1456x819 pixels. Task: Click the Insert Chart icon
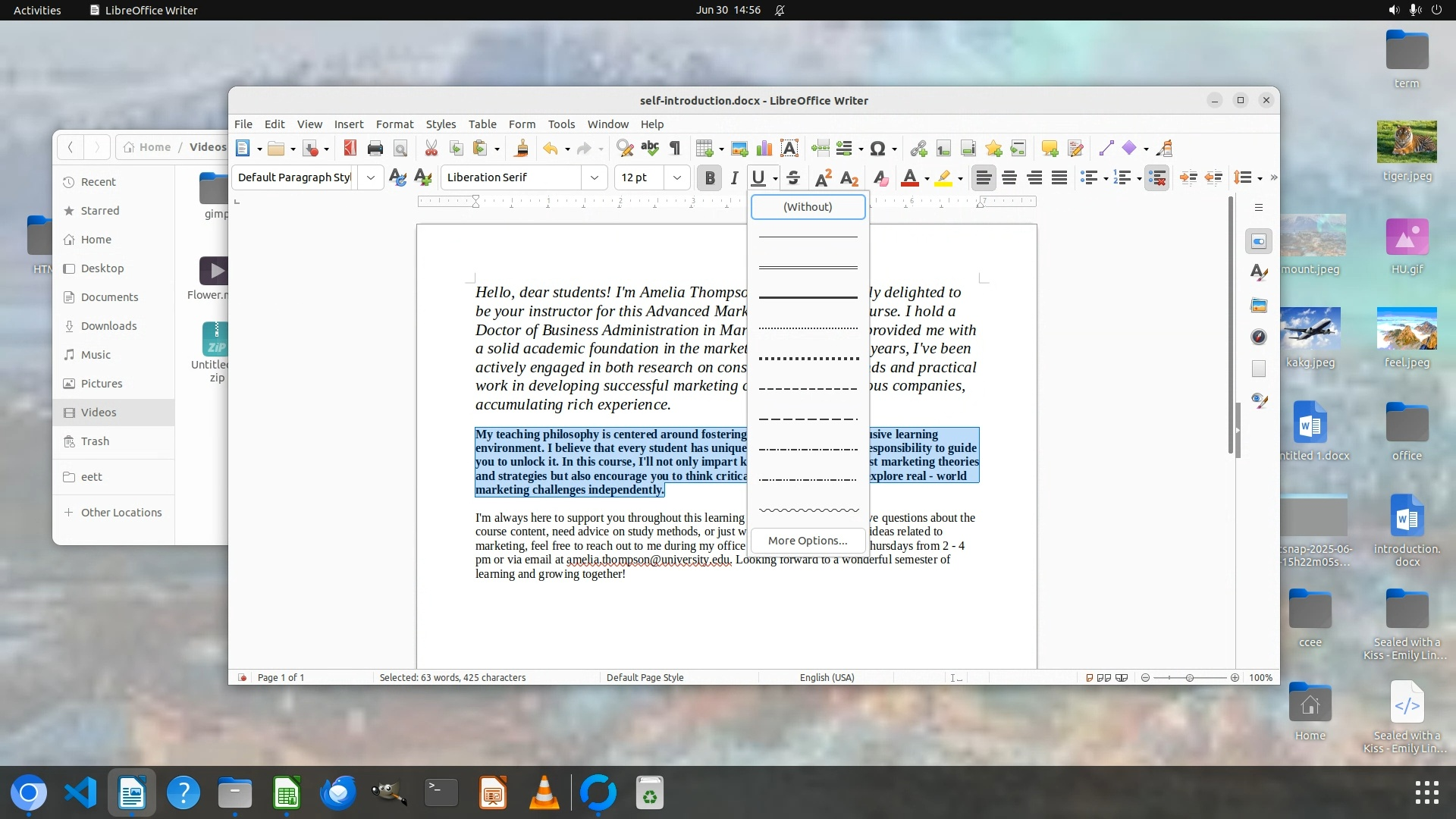(764, 149)
